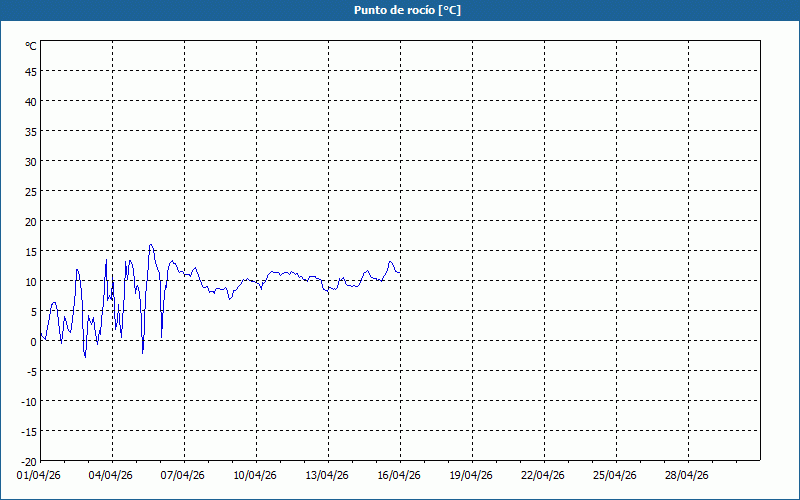Viewport: 800px width, 500px height.
Task: Click the 28/04/26 date label
Action: click(x=687, y=476)
